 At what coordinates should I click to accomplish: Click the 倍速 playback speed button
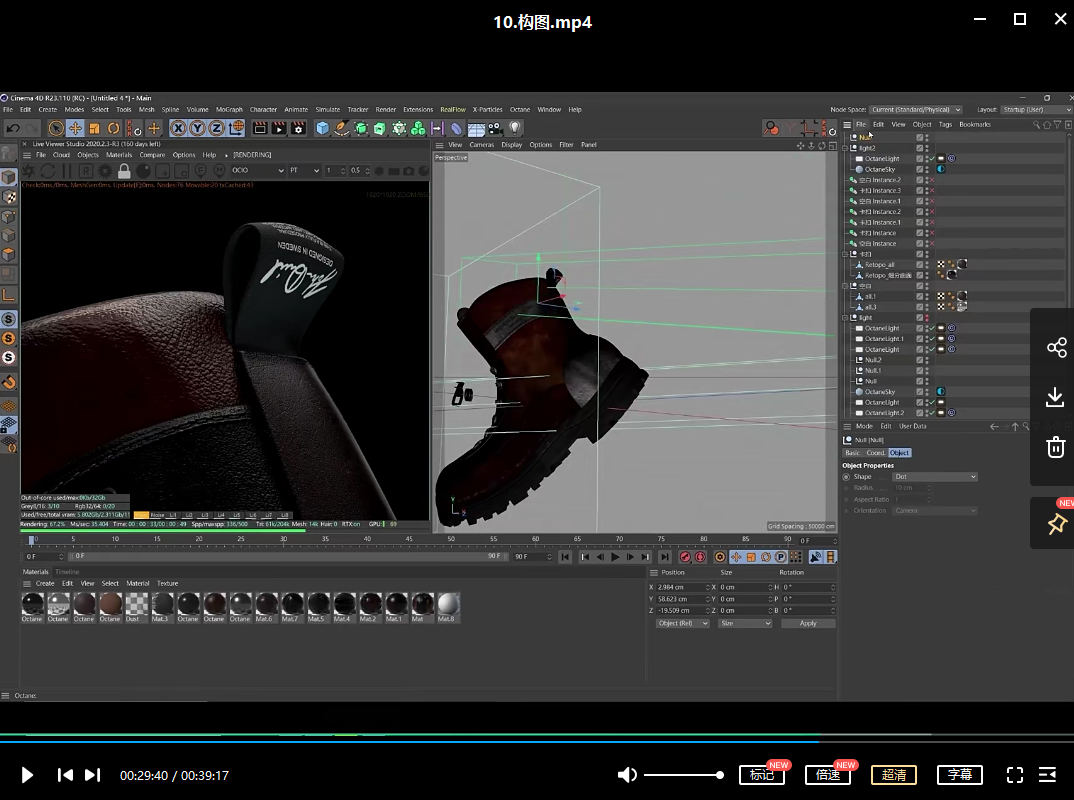click(828, 775)
